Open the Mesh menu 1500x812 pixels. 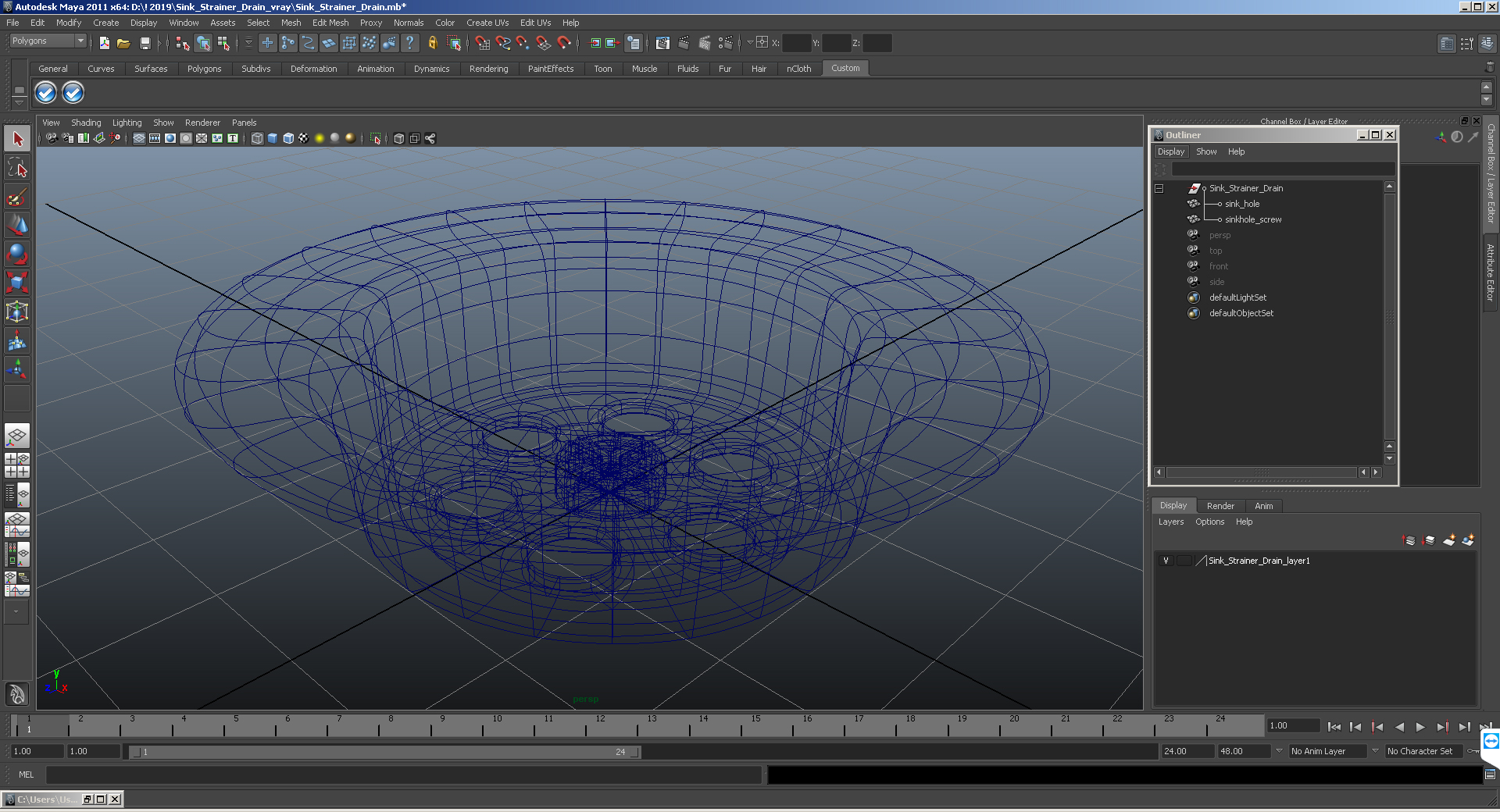pyautogui.click(x=291, y=23)
